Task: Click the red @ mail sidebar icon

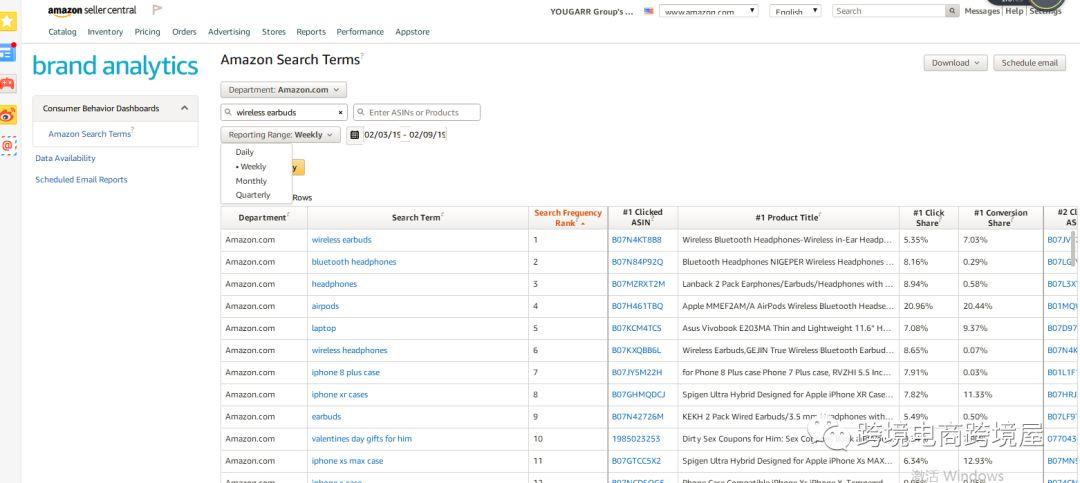Action: [8, 146]
